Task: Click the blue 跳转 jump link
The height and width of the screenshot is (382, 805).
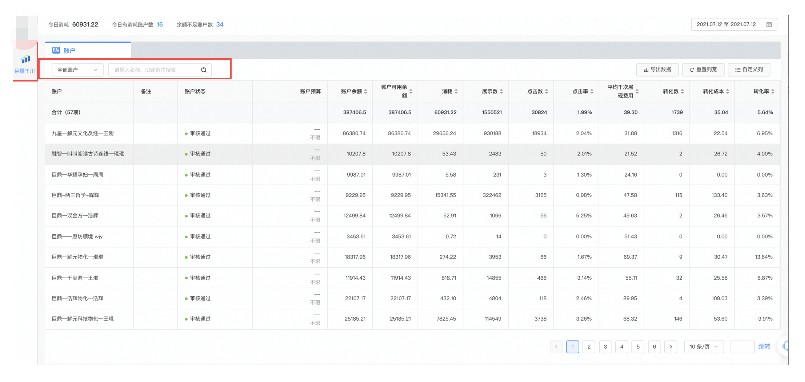Action: tap(764, 347)
